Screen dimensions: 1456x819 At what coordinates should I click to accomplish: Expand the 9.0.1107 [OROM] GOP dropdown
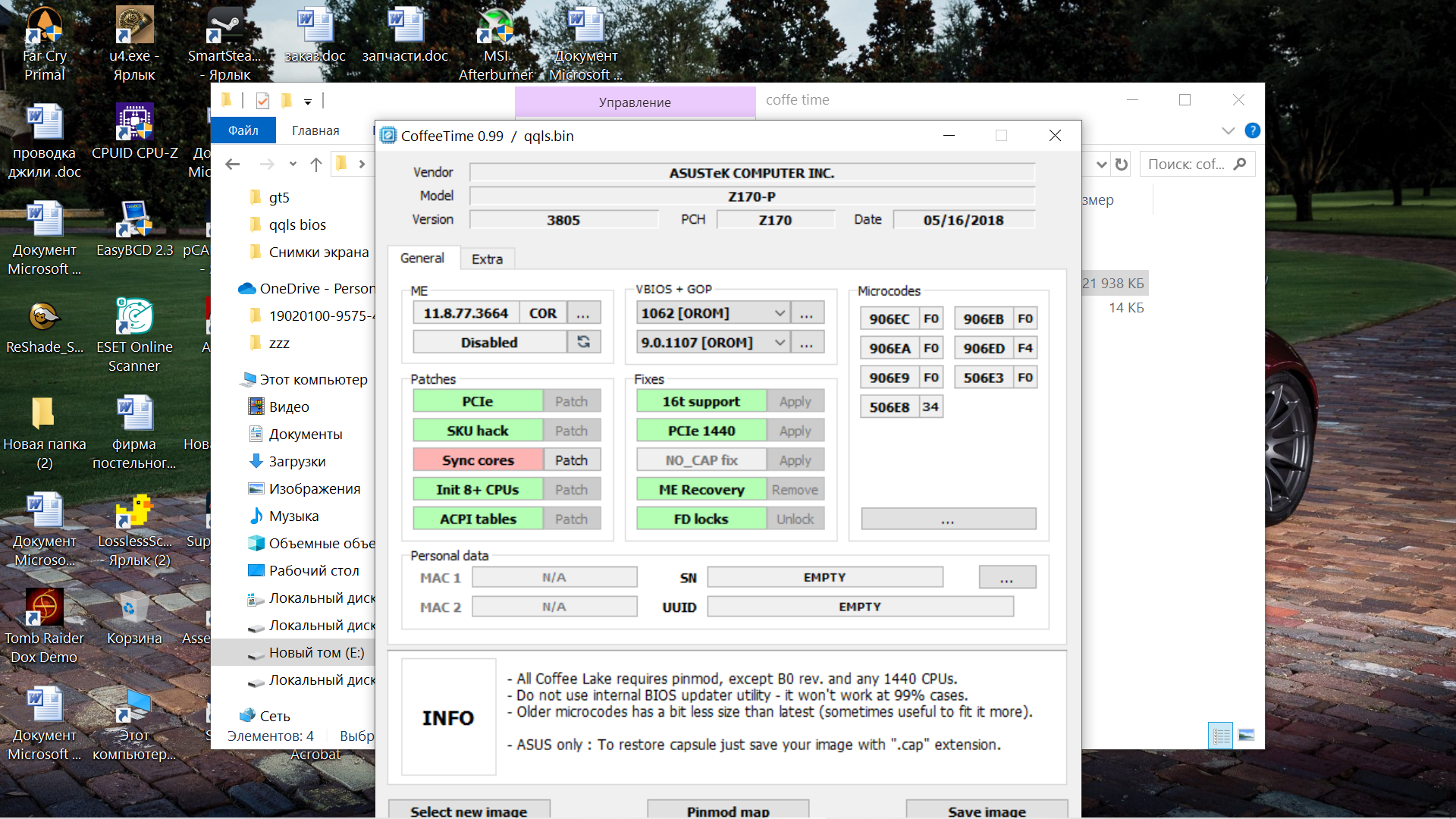pos(780,343)
